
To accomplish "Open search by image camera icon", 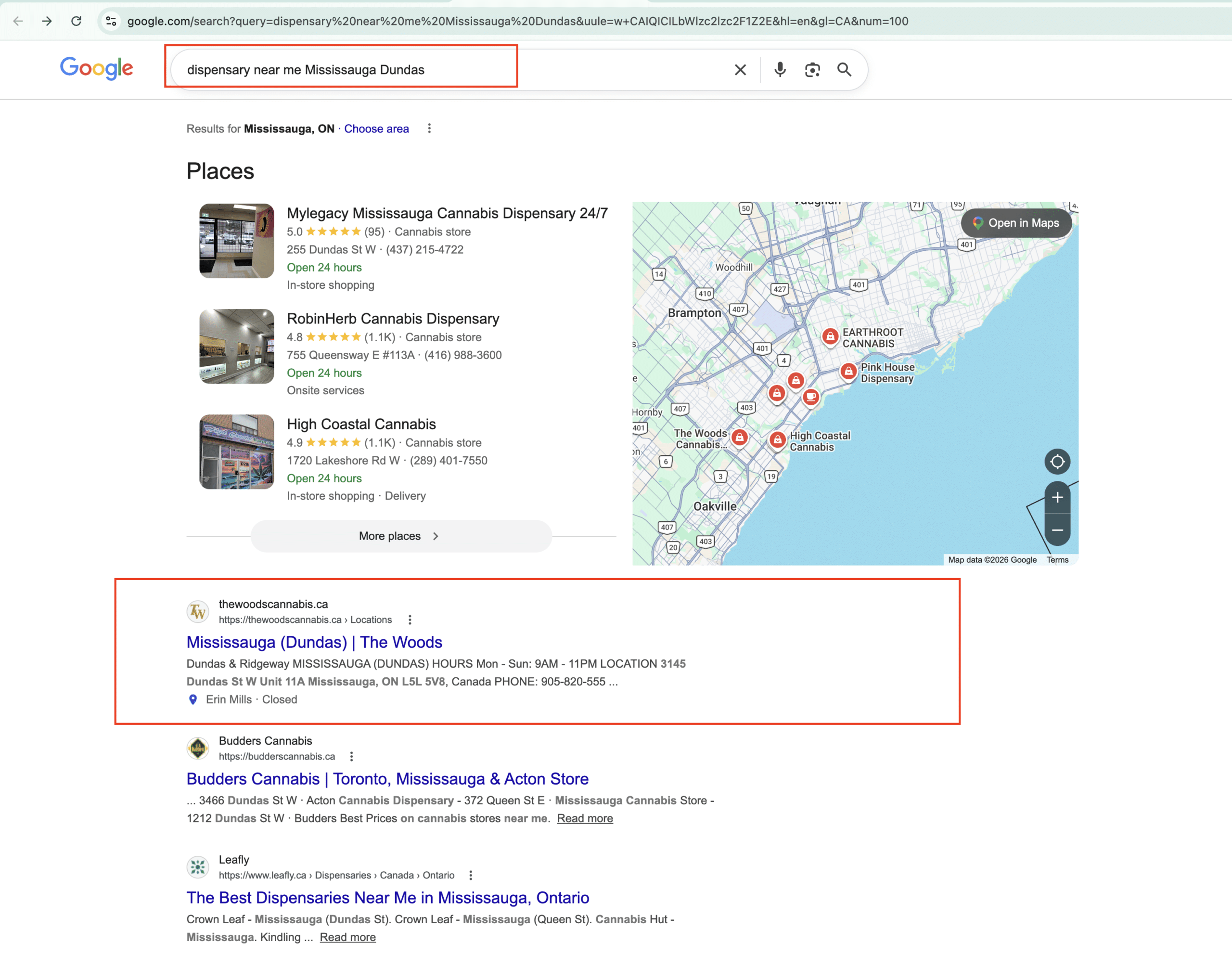I will [812, 70].
